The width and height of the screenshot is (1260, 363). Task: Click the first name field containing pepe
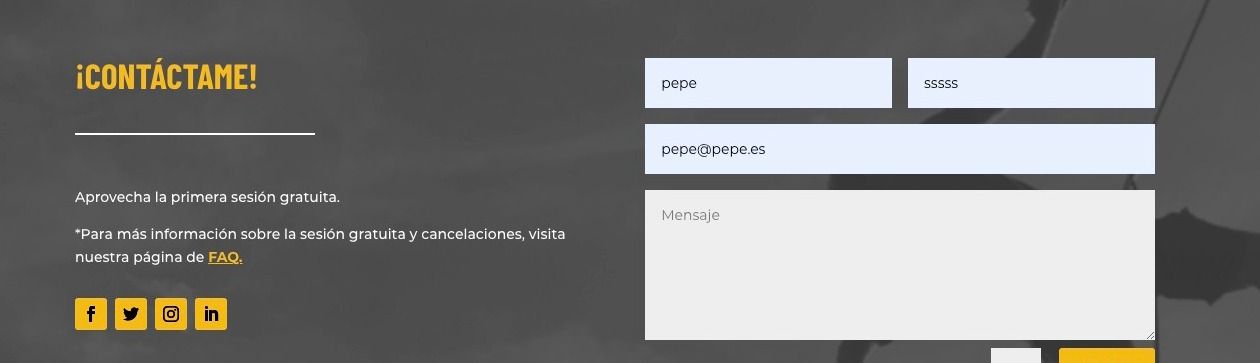coord(768,83)
